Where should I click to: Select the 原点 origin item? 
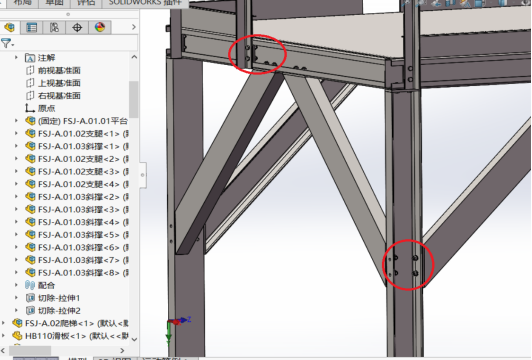[46, 108]
